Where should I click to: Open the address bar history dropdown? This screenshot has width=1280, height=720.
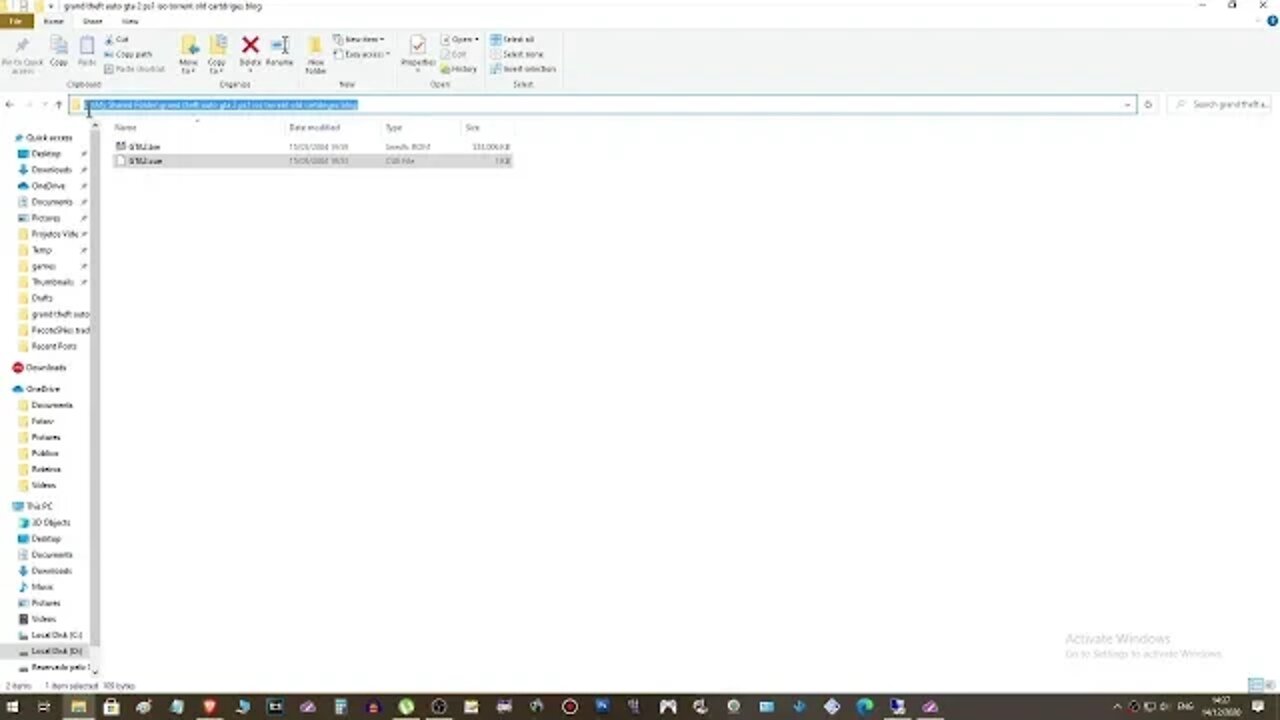[1127, 104]
